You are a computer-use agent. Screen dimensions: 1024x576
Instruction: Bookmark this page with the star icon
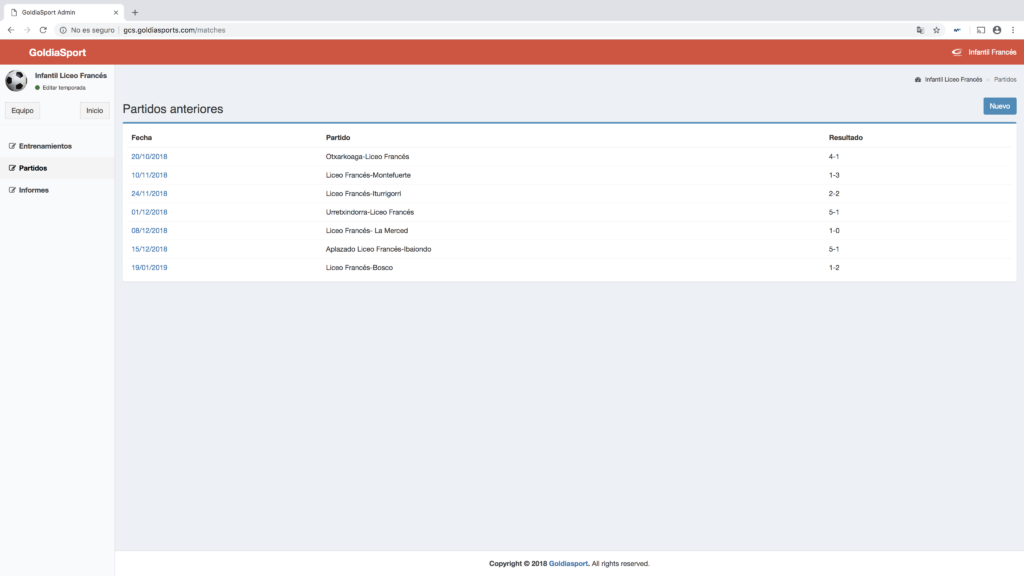point(936,30)
